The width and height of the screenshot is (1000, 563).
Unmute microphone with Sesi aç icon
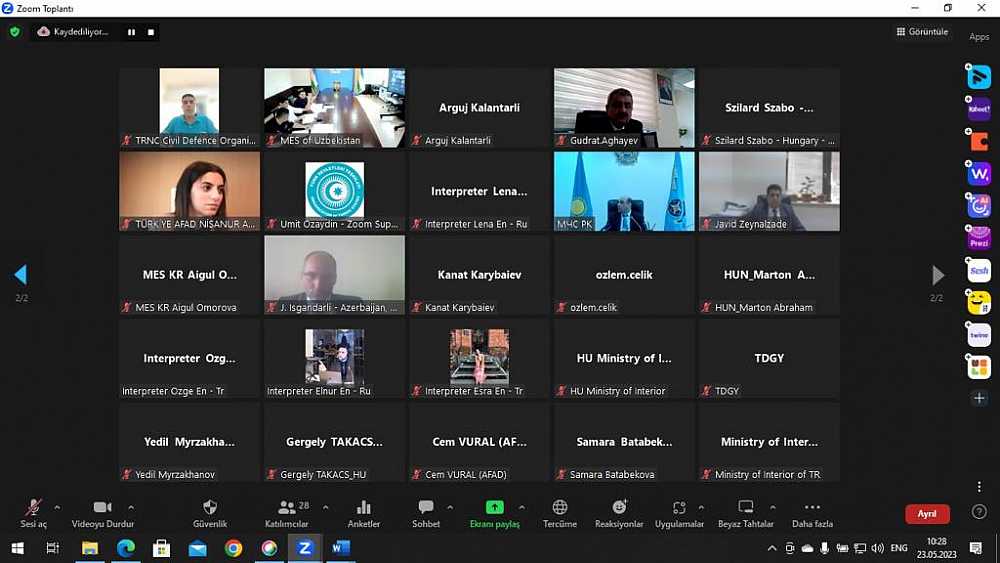click(x=33, y=508)
